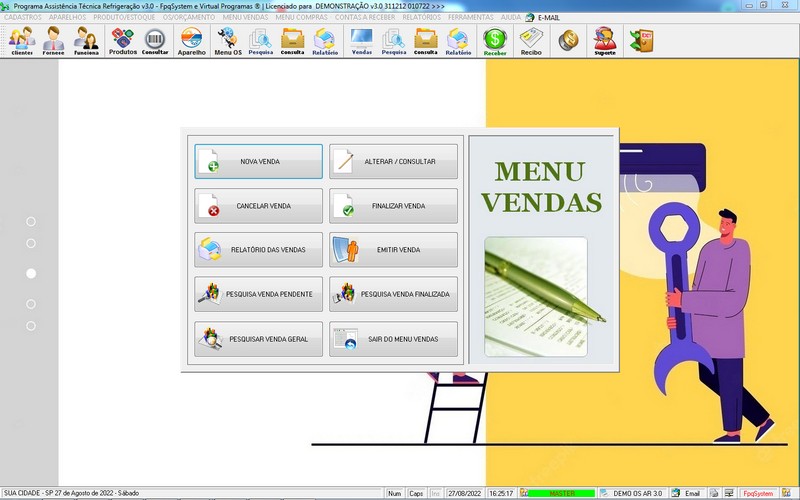Click the Num indicator in status bar
The width and height of the screenshot is (800, 500).
tap(394, 493)
